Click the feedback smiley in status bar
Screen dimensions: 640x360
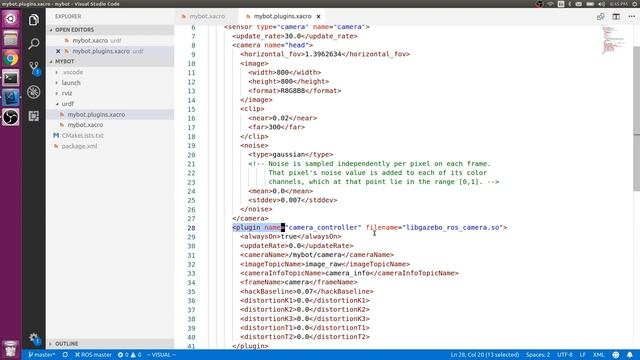[616, 355]
